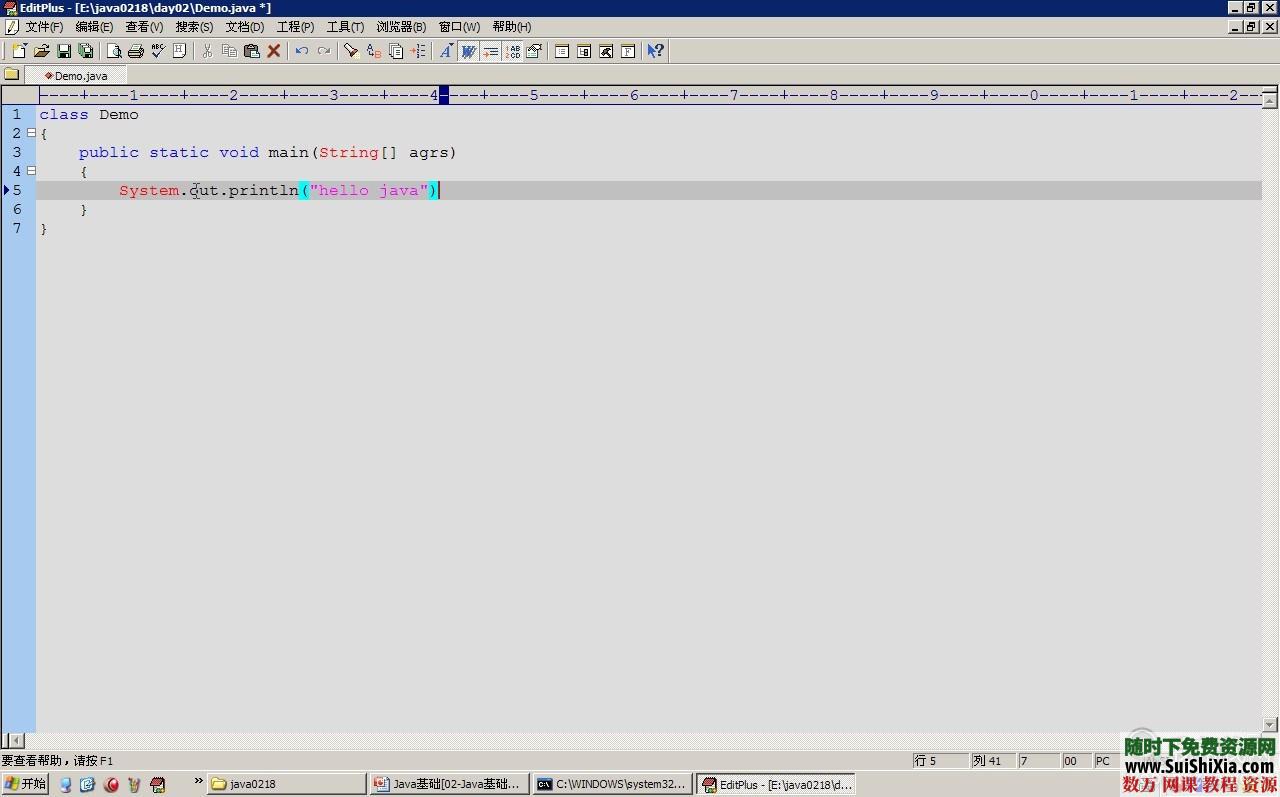1280x797 pixels.
Task: Click the Find flashlight icon
Action: coord(351,51)
